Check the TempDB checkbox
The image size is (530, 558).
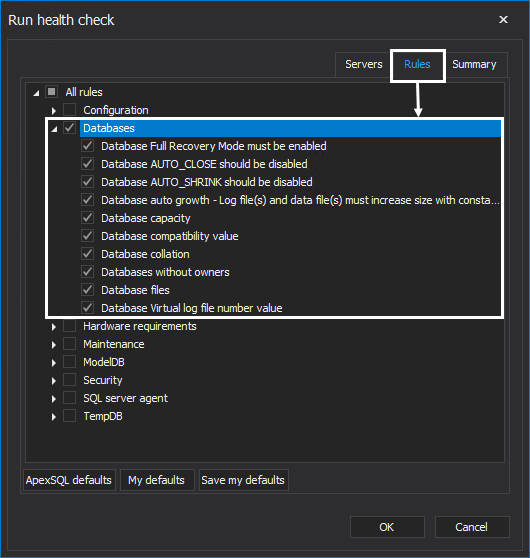click(69, 416)
